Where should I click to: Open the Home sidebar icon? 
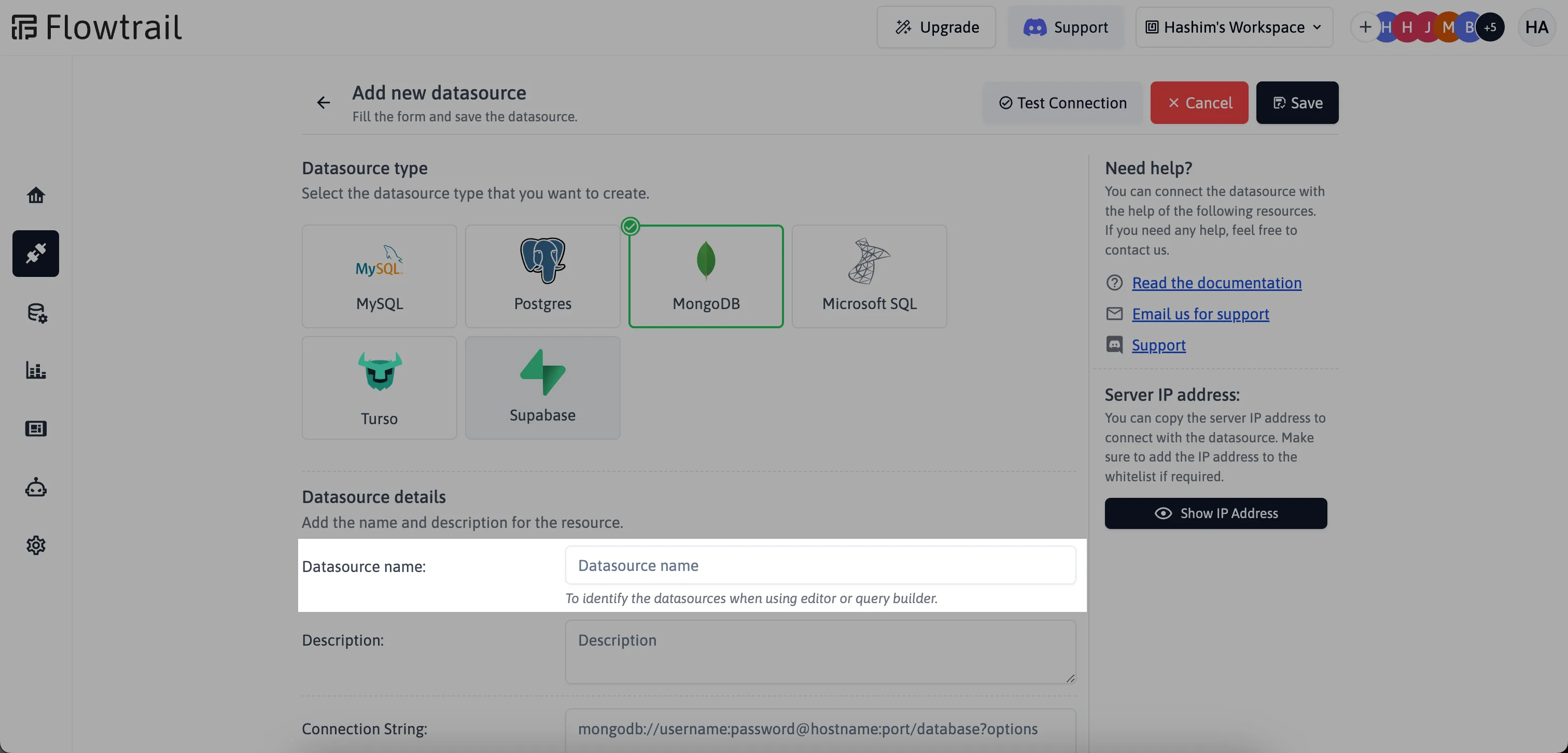coord(36,195)
